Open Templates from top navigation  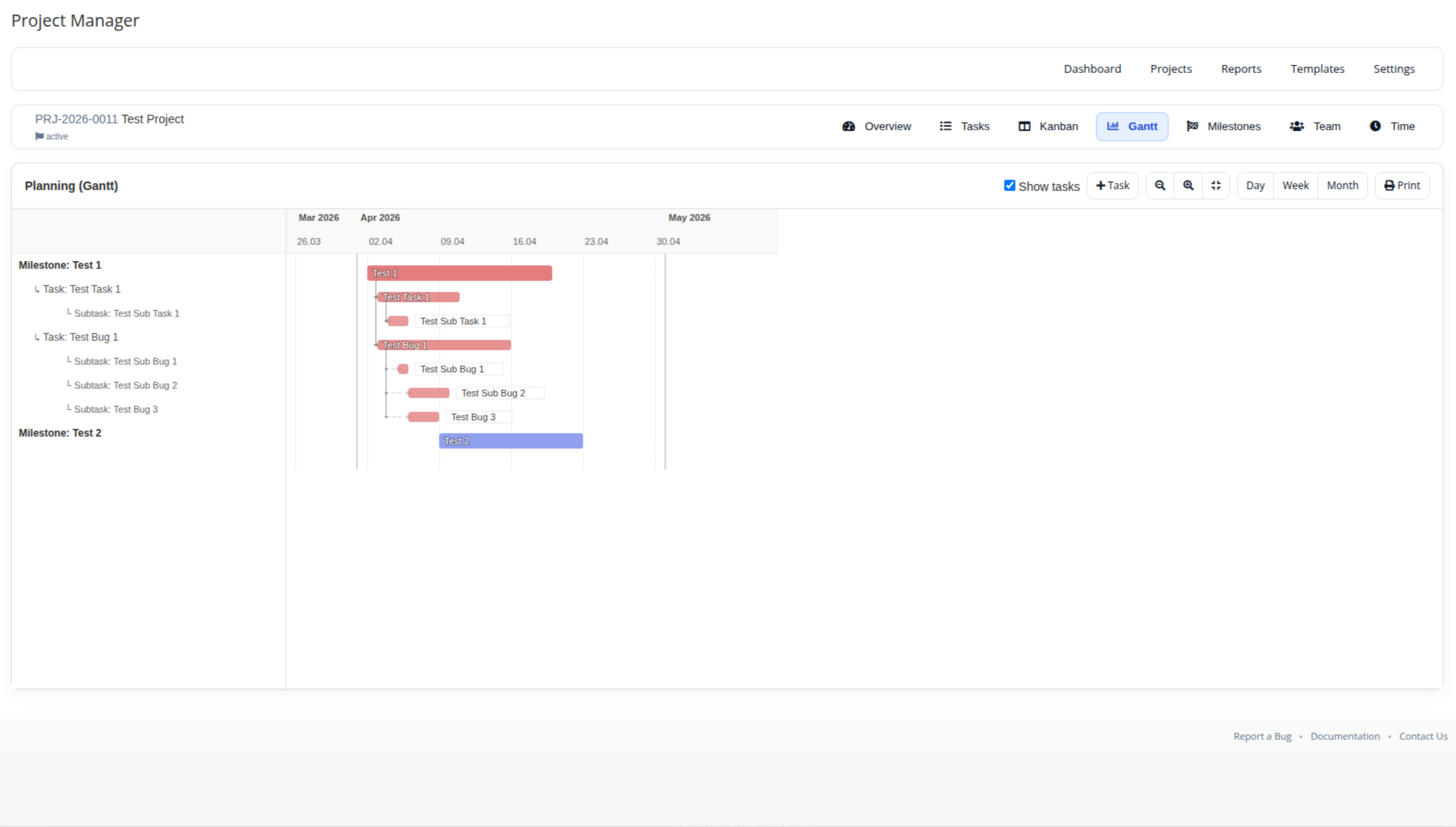pyautogui.click(x=1317, y=69)
